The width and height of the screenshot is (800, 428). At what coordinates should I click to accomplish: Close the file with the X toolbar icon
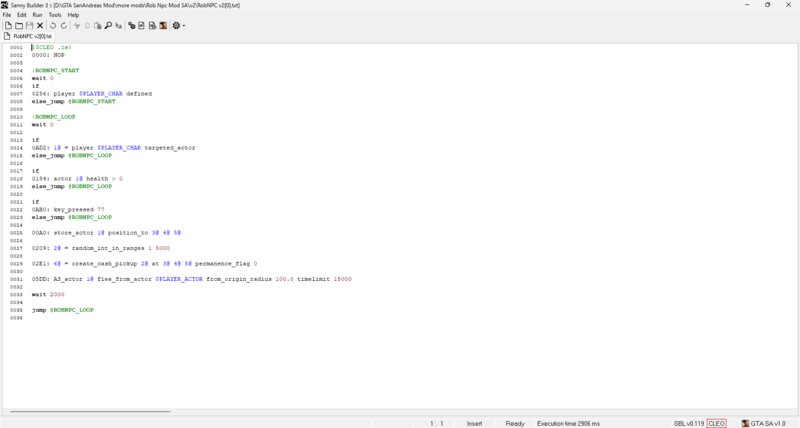[x=40, y=26]
